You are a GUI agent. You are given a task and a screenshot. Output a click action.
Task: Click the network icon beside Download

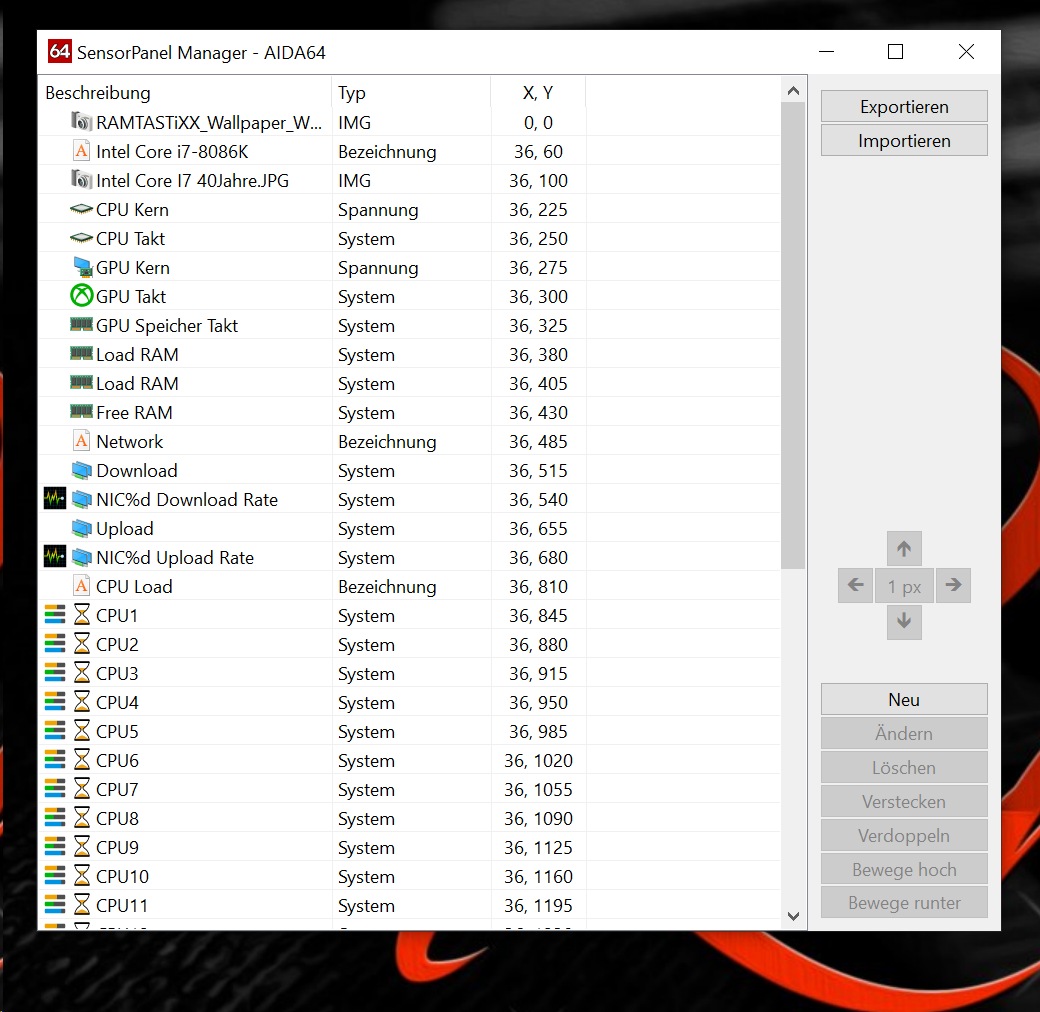pyautogui.click(x=82, y=470)
